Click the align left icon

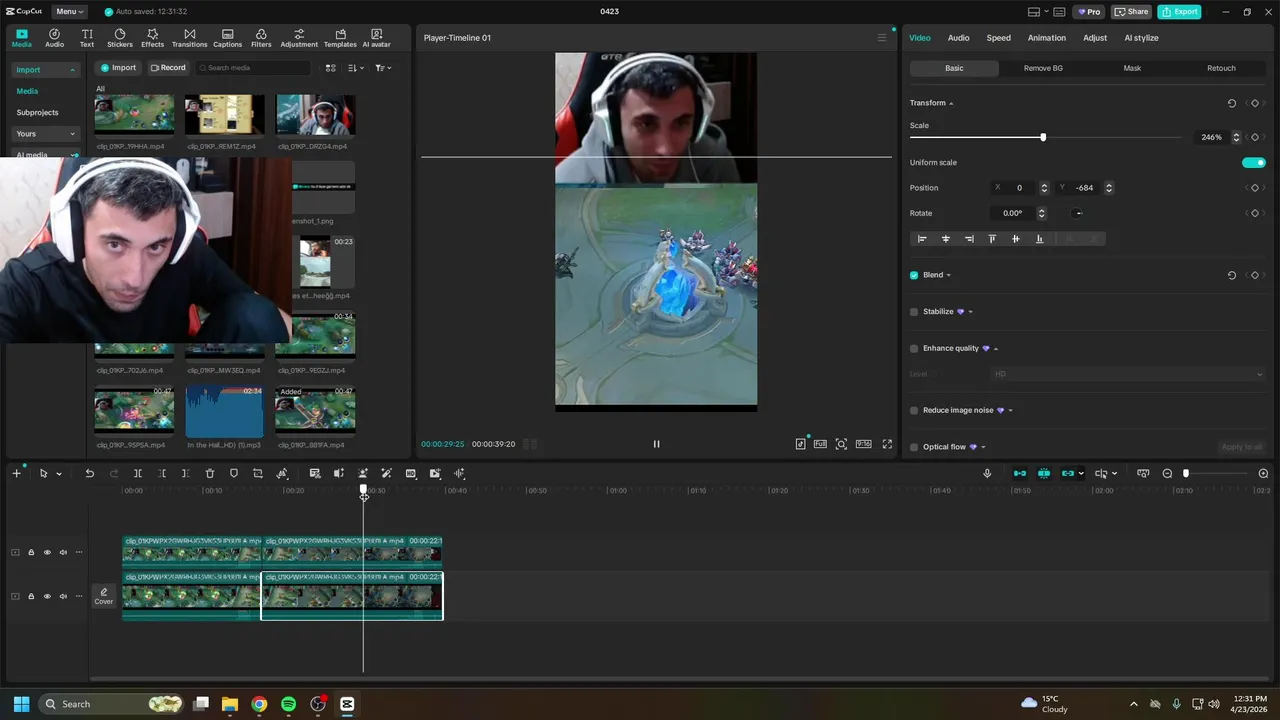pos(922,239)
